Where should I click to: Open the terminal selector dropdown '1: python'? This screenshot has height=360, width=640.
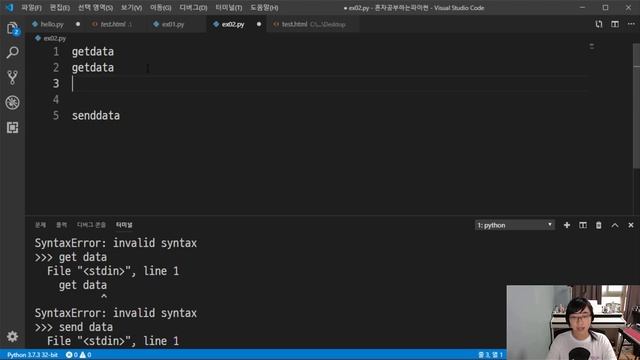515,225
